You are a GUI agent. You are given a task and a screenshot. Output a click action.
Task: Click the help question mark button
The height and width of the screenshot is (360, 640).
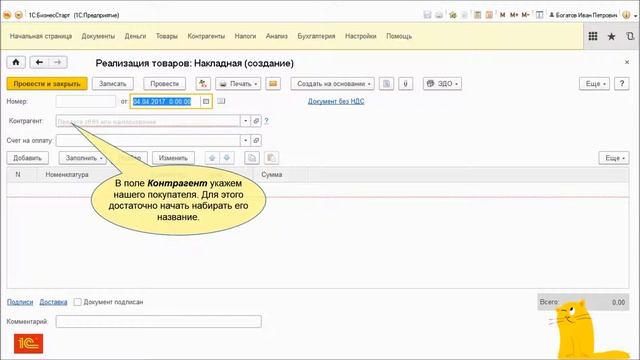(x=622, y=84)
